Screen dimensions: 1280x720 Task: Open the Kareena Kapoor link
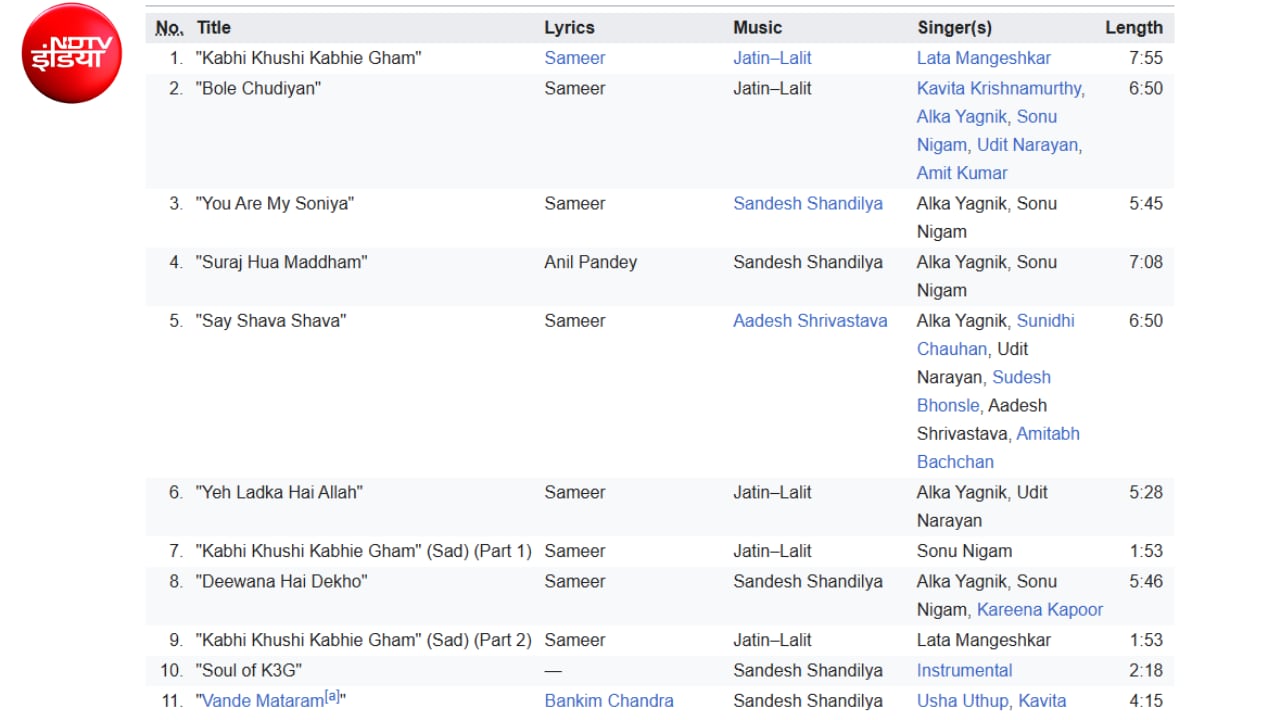1039,610
